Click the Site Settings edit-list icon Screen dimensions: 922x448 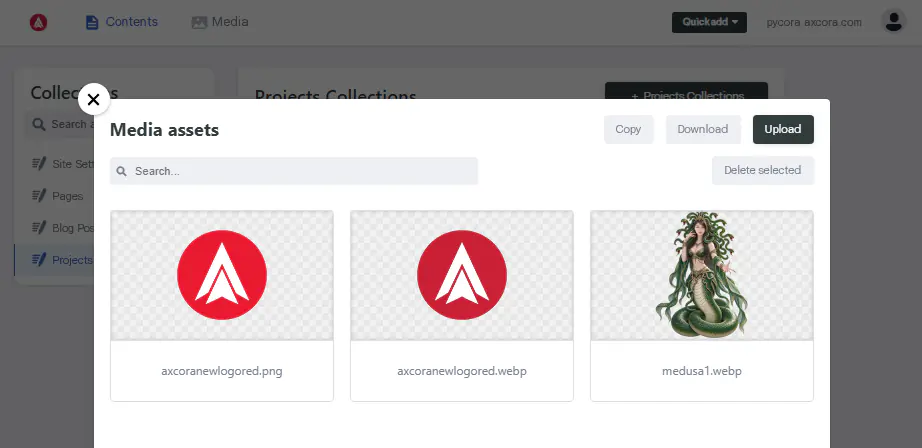point(39,163)
